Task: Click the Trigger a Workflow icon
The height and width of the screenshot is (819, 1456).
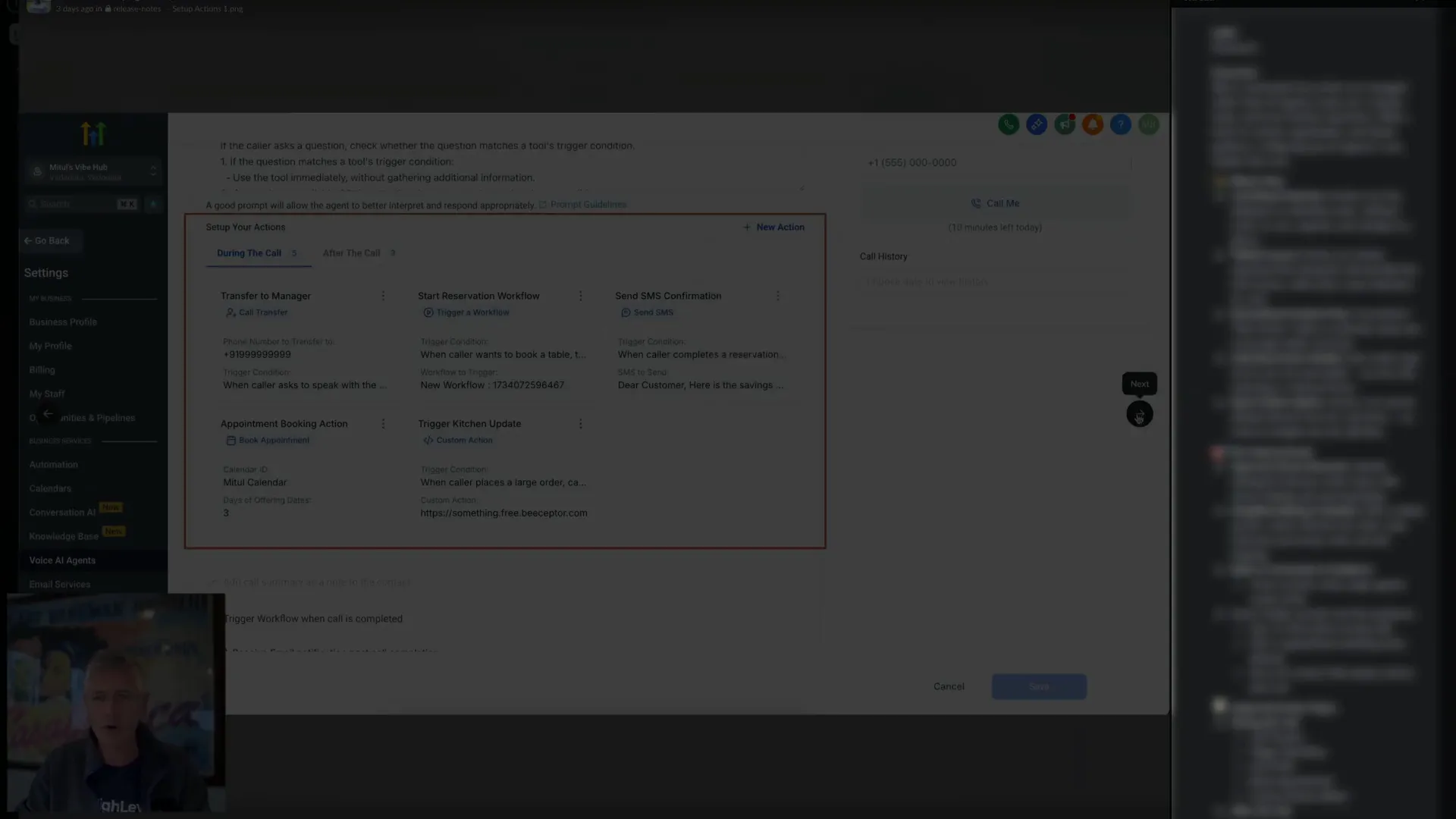Action: click(x=428, y=312)
